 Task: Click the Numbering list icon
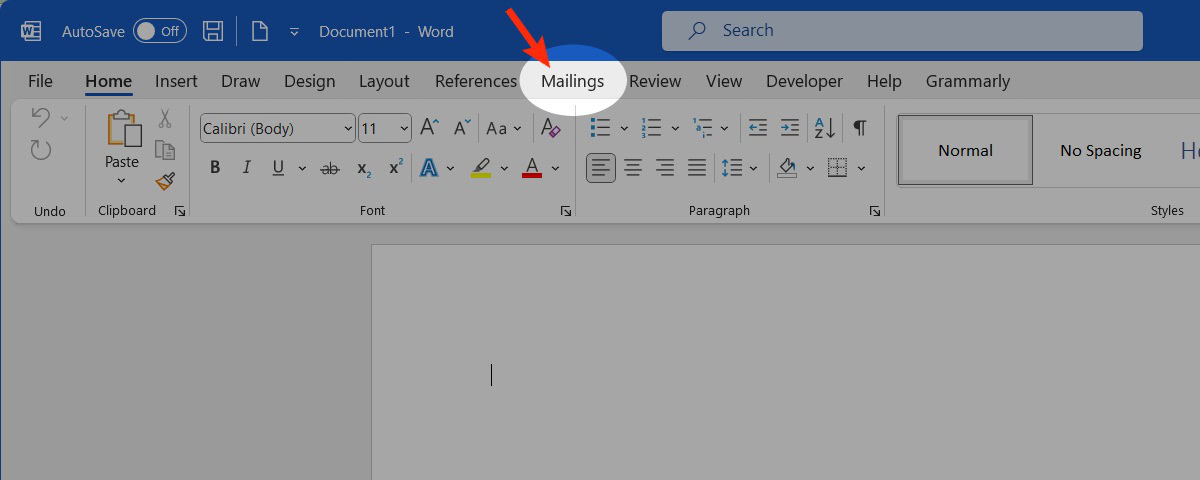[652, 128]
